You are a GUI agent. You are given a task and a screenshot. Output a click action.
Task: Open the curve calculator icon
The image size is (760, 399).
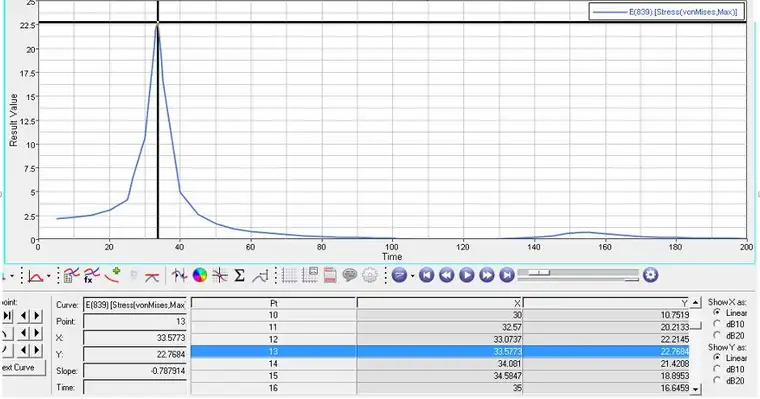pos(71,275)
